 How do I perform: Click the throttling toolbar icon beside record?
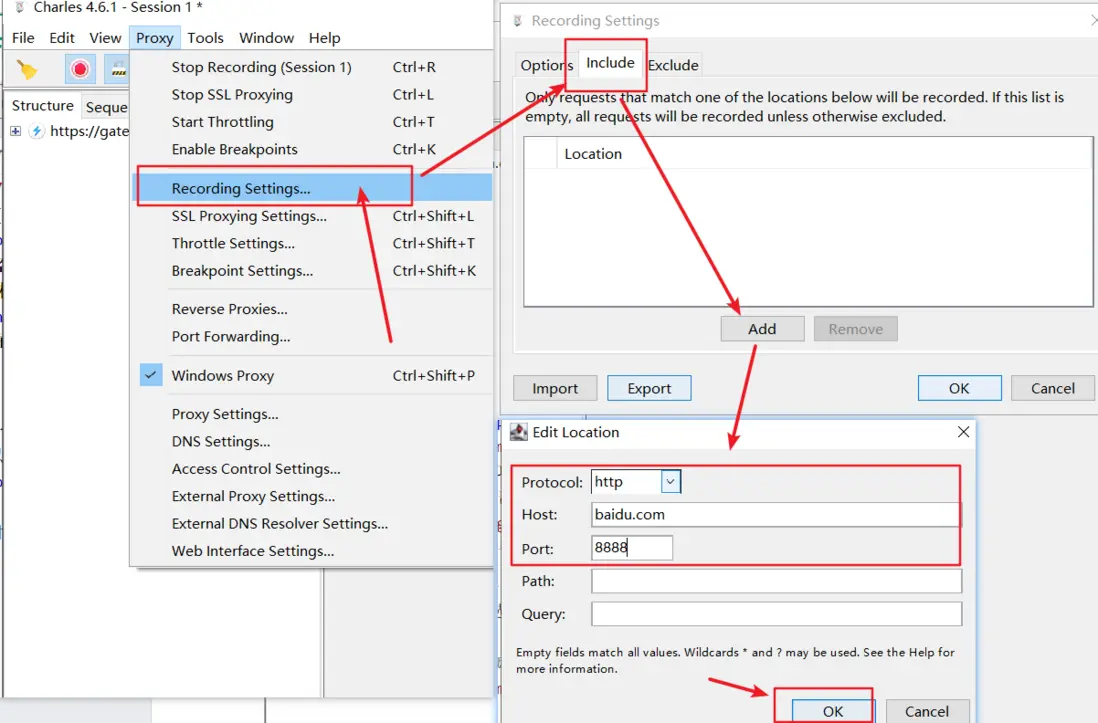click(x=118, y=69)
